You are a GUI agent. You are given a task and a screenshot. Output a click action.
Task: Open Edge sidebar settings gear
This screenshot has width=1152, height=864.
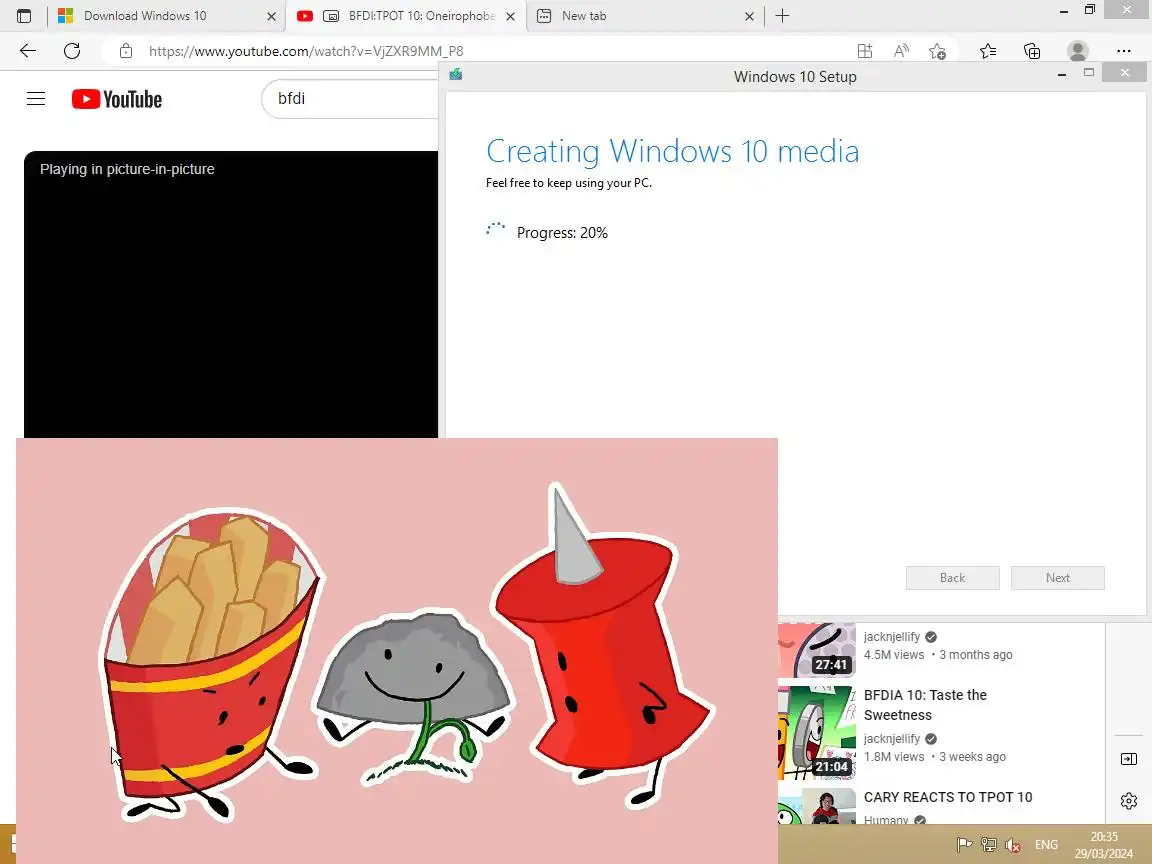[x=1129, y=801]
